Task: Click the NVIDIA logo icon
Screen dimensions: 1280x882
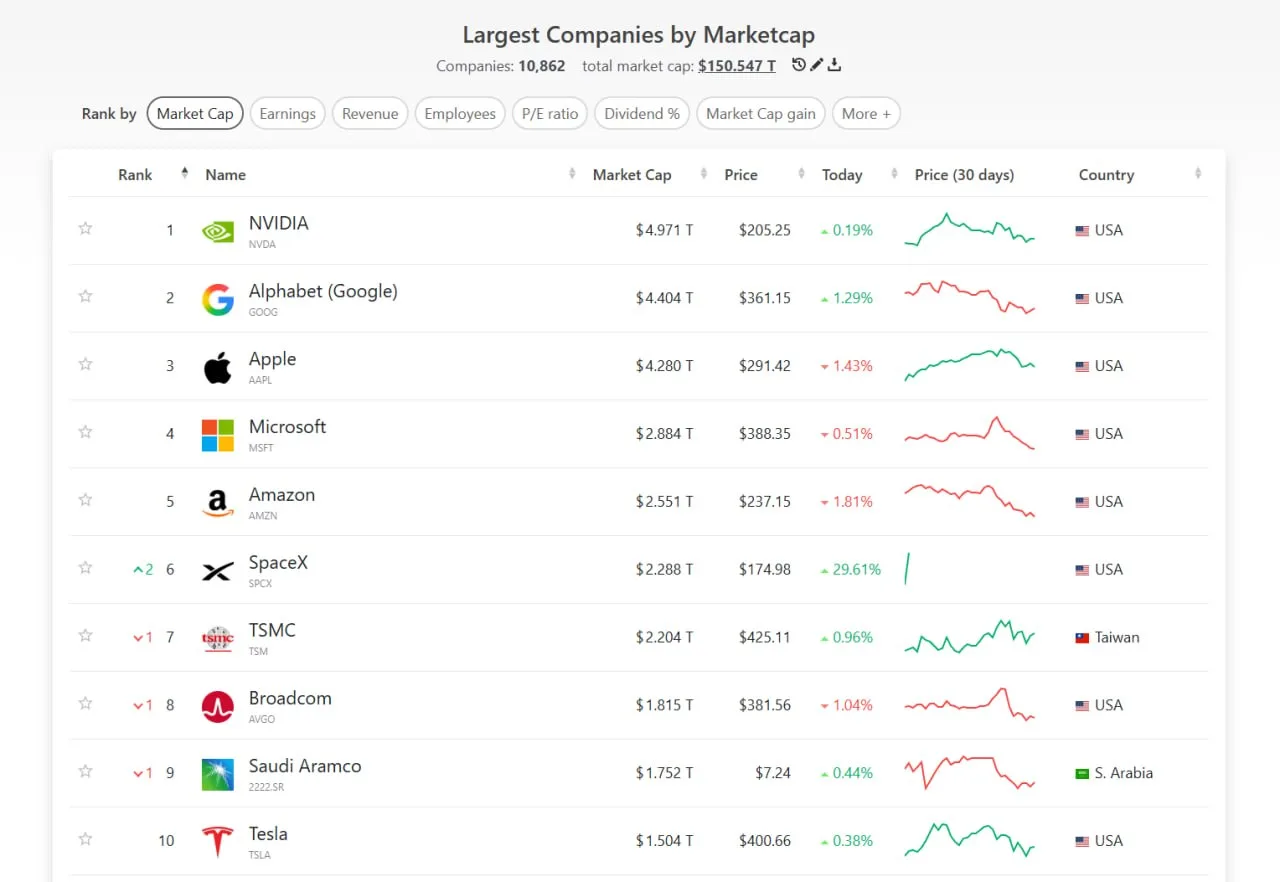Action: [217, 231]
